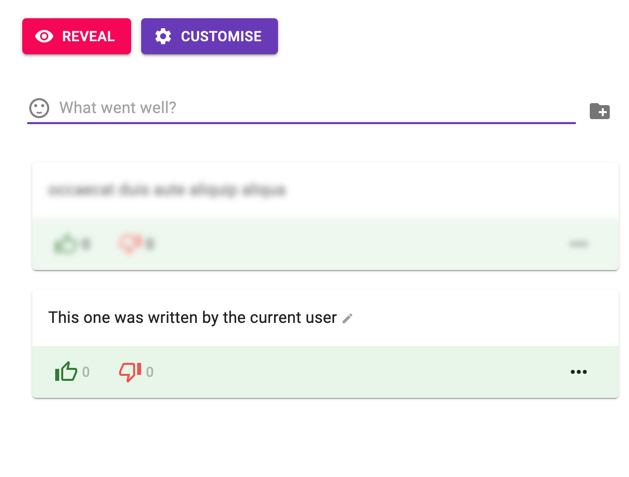Viewport: 629px width, 477px height.
Task: Select 'This one was written by the current user' text
Action: point(193,317)
